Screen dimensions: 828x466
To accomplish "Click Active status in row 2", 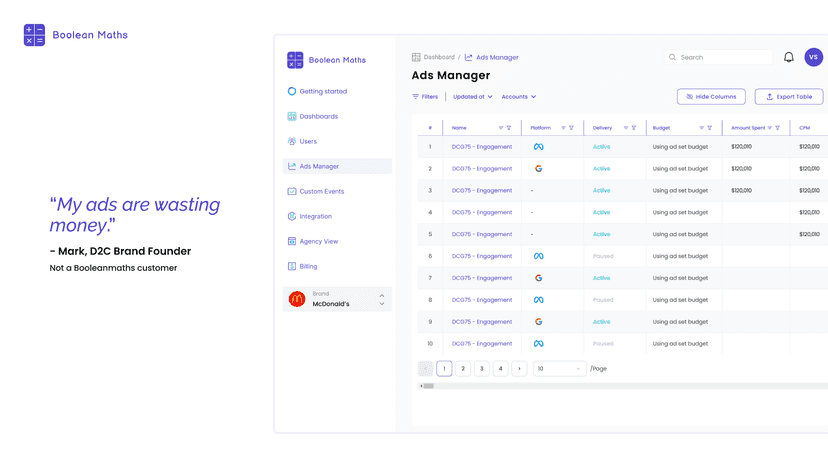I will (601, 169).
